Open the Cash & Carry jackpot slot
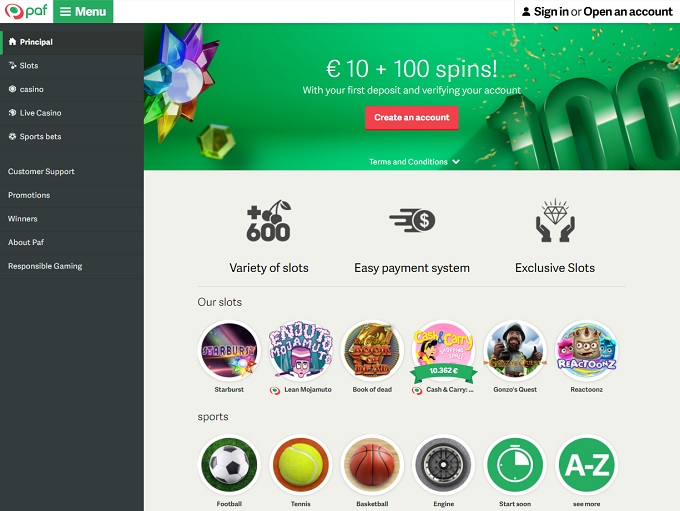This screenshot has width=680, height=511. coord(443,350)
